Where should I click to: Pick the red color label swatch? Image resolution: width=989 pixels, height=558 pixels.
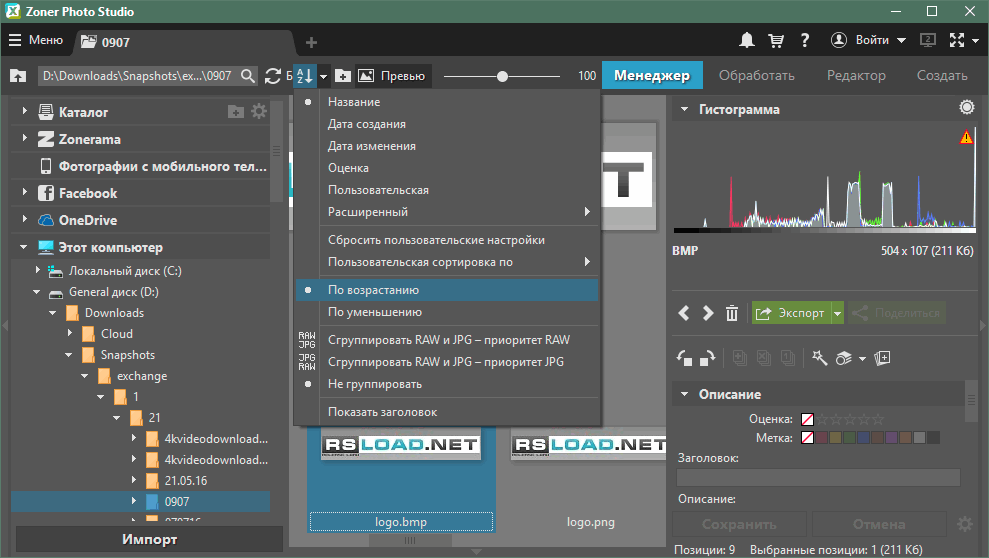click(x=821, y=438)
